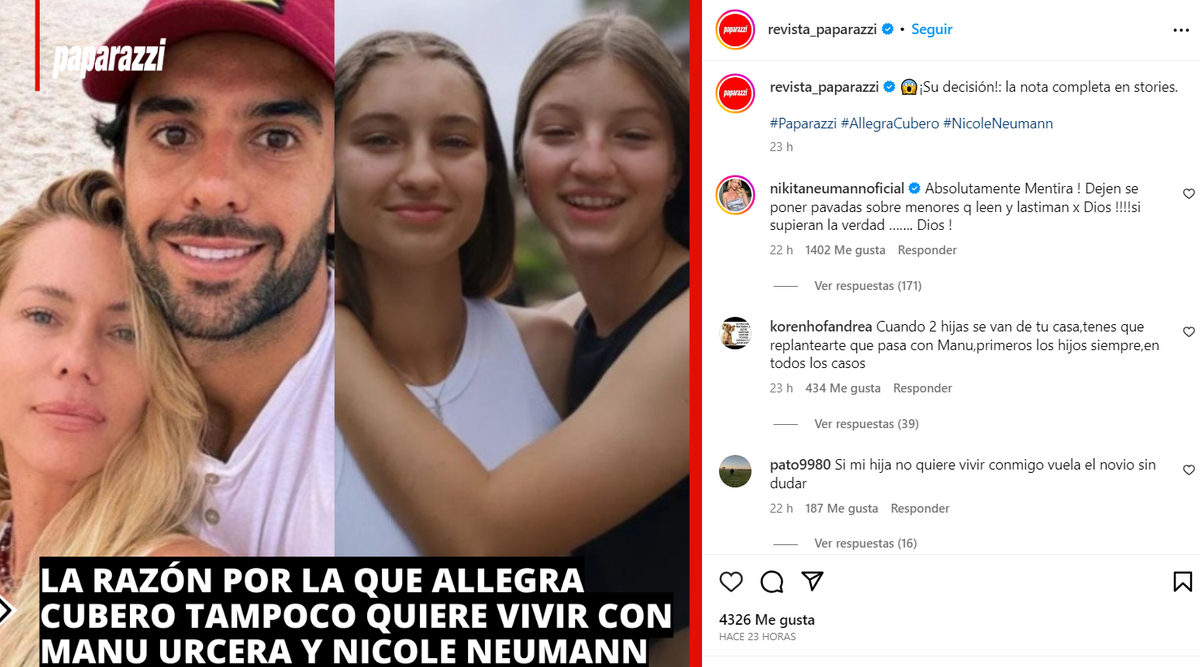Like pato9980's comment with heart
1200x667 pixels.
[1189, 470]
